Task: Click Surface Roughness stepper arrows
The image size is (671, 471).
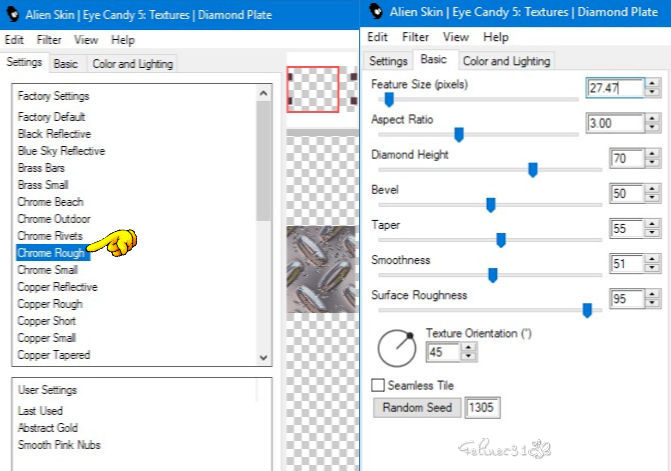Action: click(x=652, y=299)
